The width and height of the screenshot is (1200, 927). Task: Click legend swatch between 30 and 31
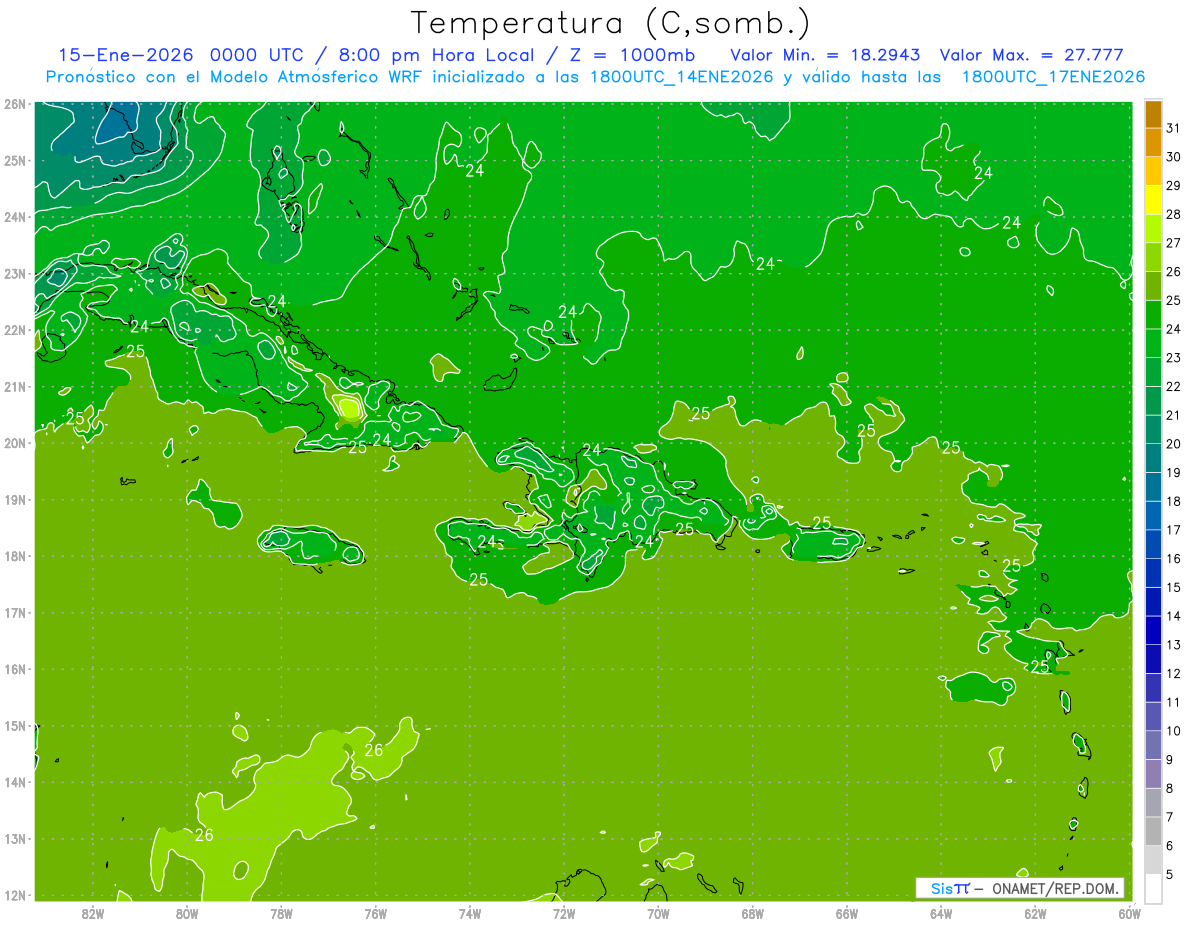coord(1153,142)
